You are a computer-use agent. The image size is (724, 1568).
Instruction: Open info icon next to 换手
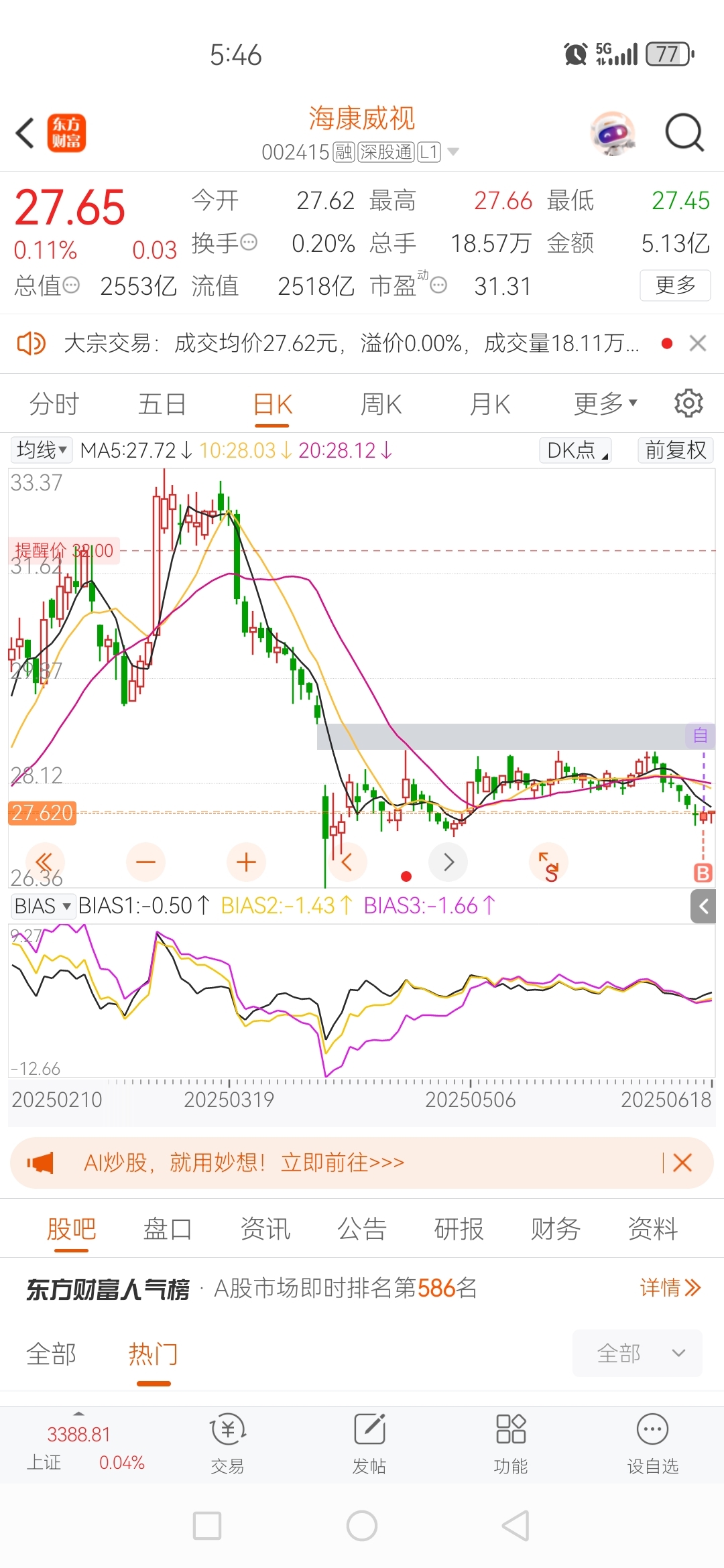249,242
